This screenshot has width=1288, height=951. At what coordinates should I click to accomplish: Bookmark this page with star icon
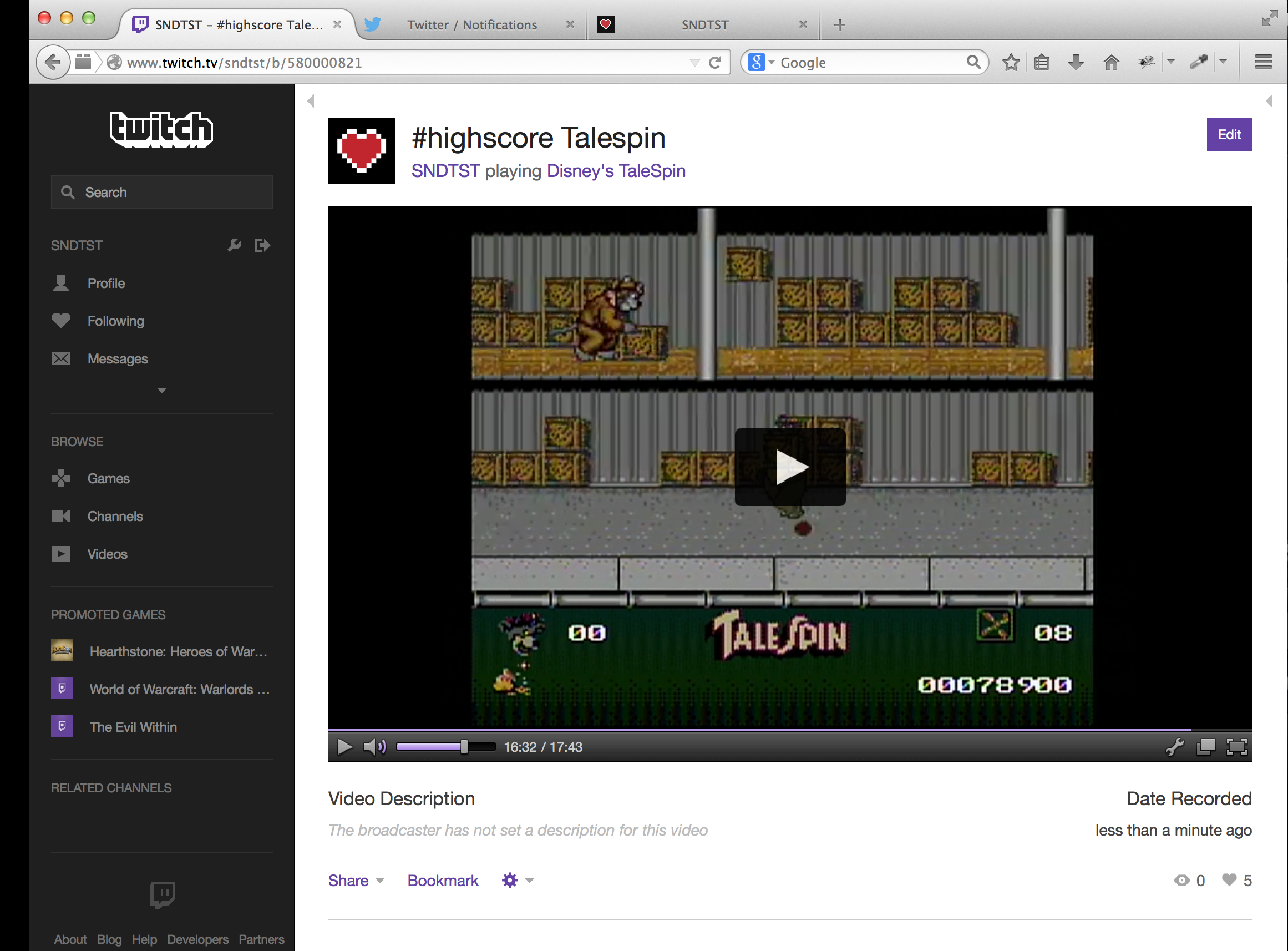(1011, 62)
